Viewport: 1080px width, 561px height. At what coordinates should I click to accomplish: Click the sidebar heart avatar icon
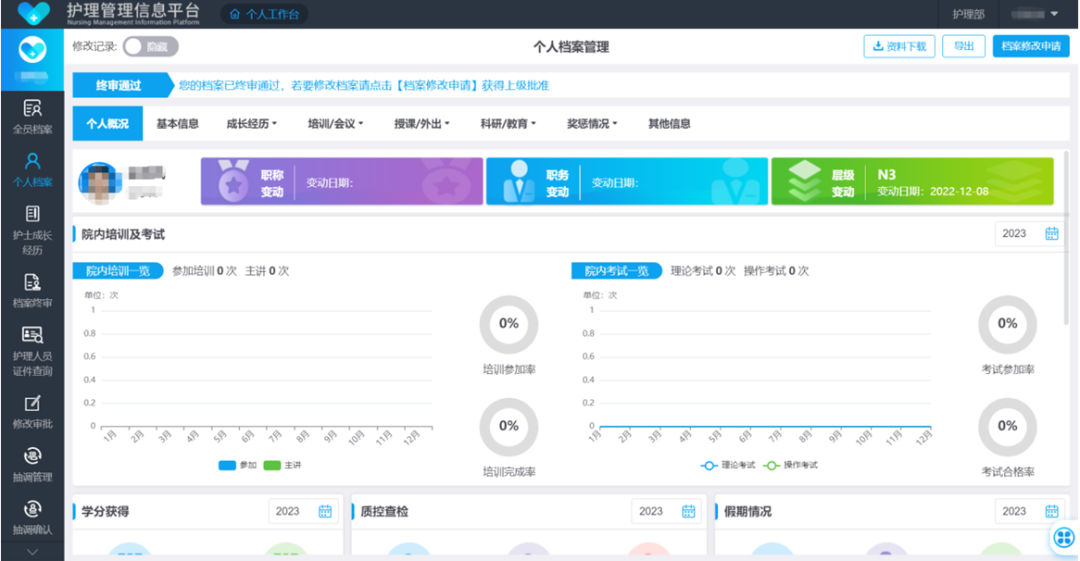pyautogui.click(x=32, y=51)
